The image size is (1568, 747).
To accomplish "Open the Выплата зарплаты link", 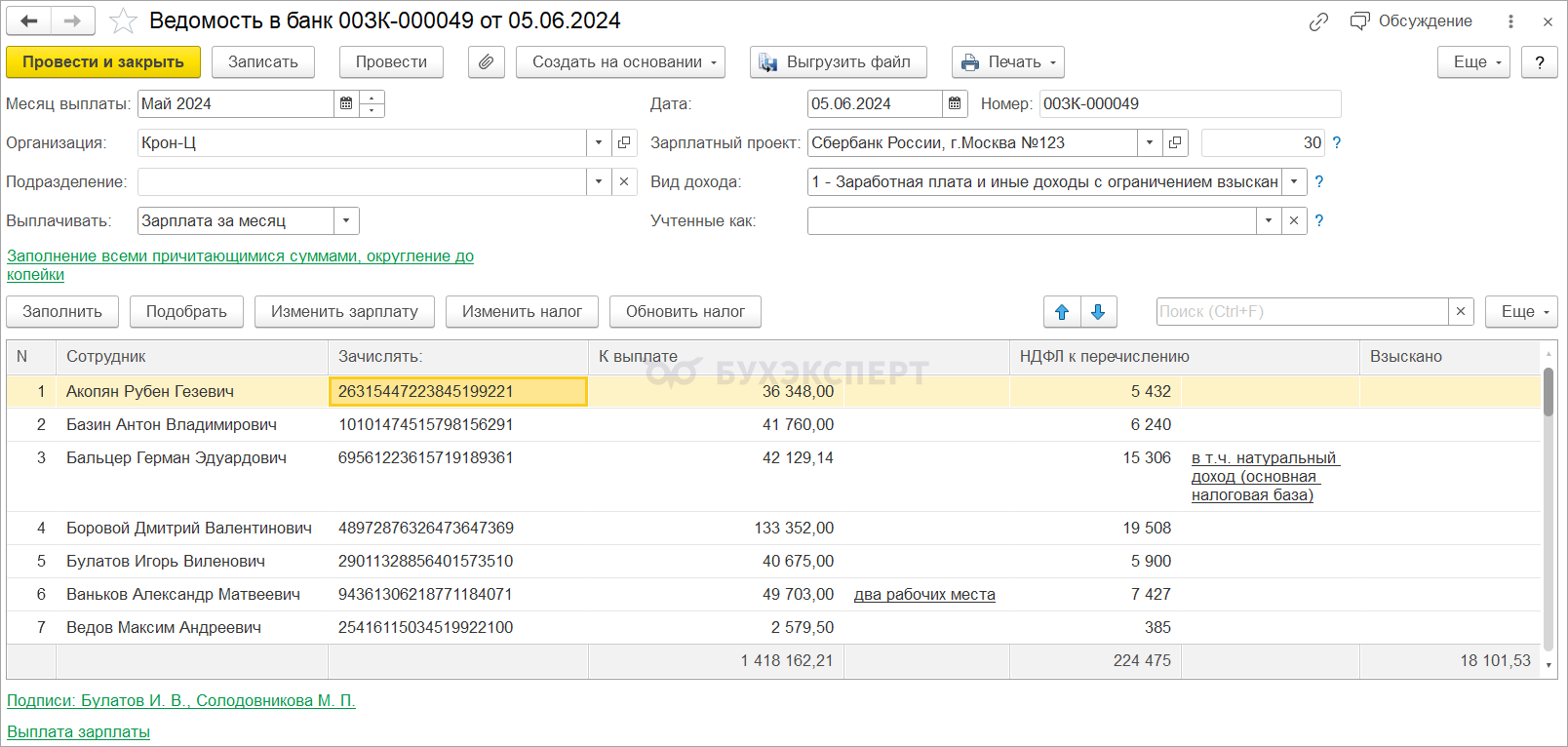I will (78, 731).
